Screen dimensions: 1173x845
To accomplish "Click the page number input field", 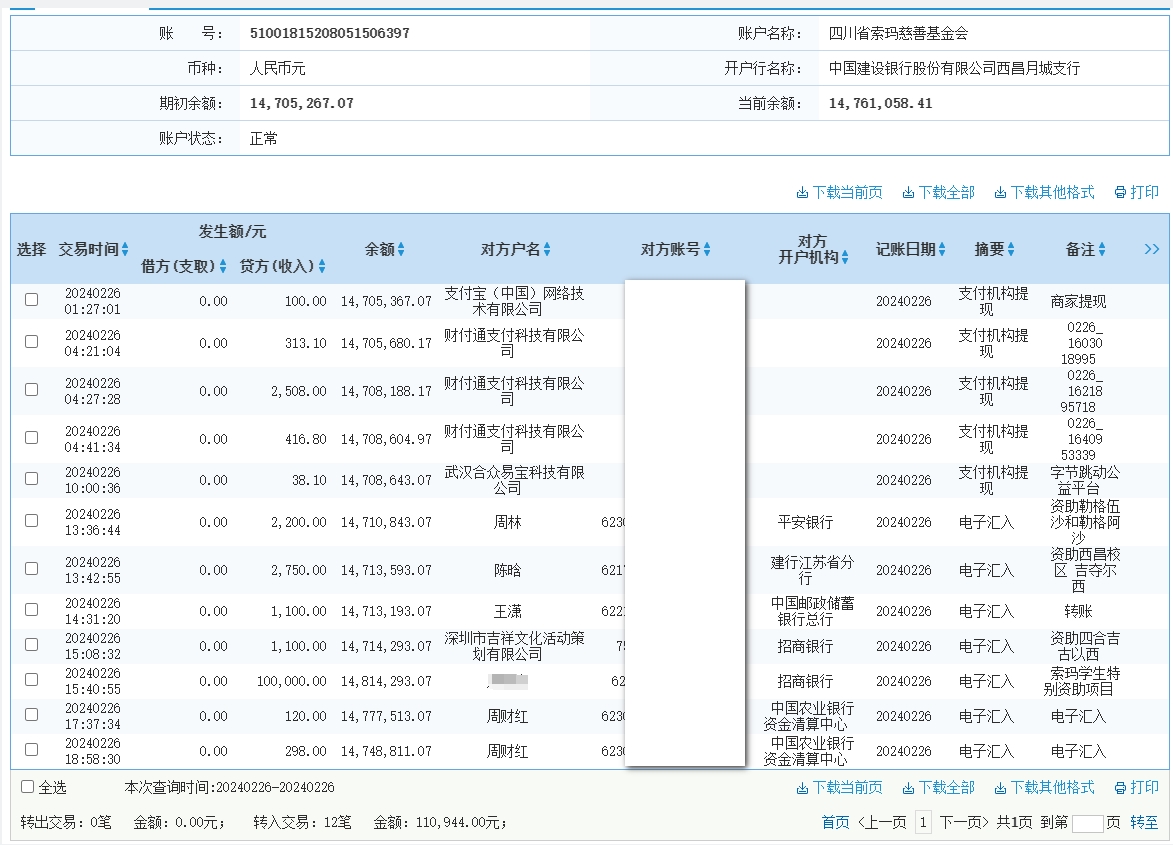I will (1087, 823).
